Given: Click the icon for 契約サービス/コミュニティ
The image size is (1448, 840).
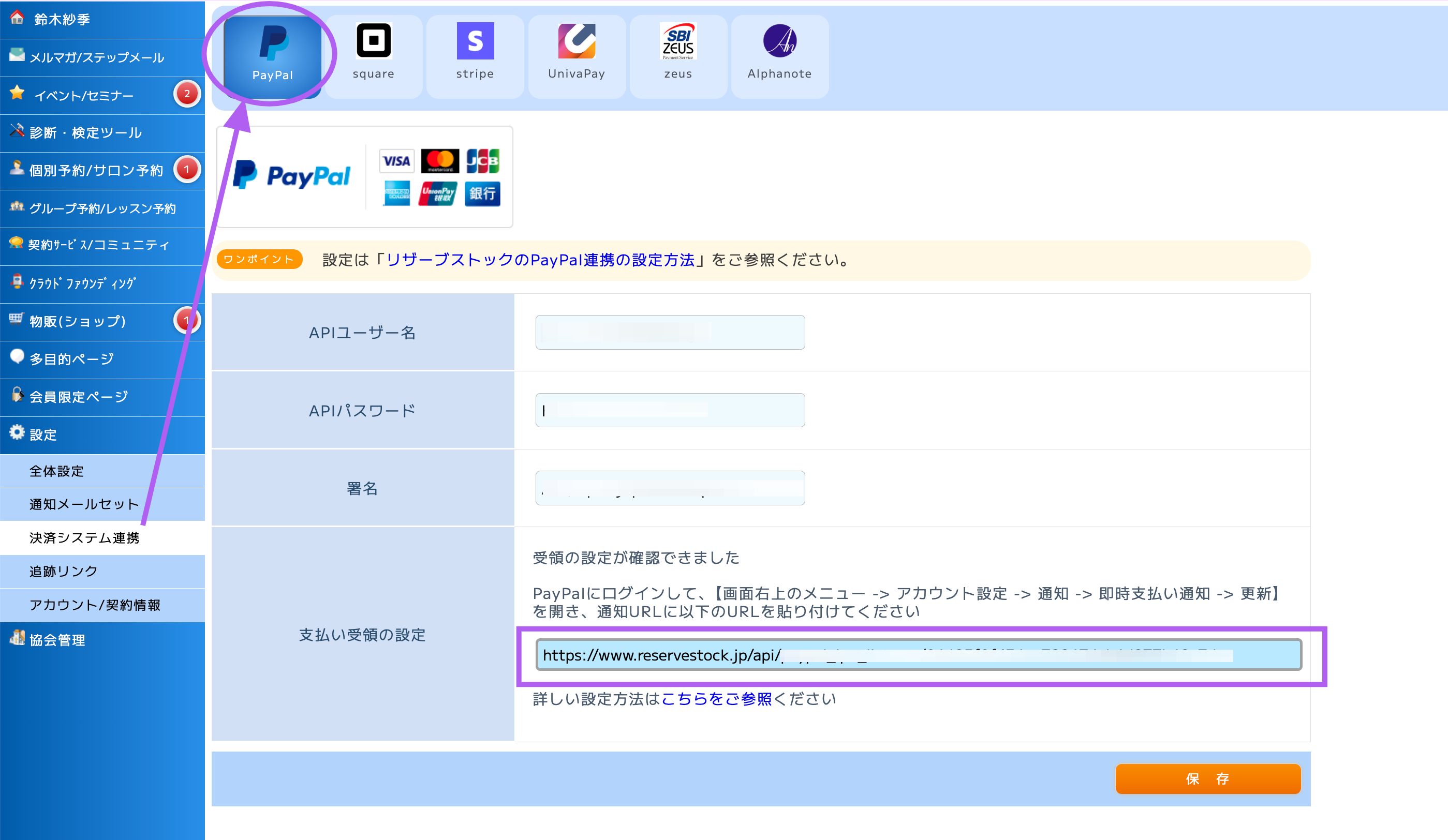Looking at the screenshot, I should [x=17, y=244].
